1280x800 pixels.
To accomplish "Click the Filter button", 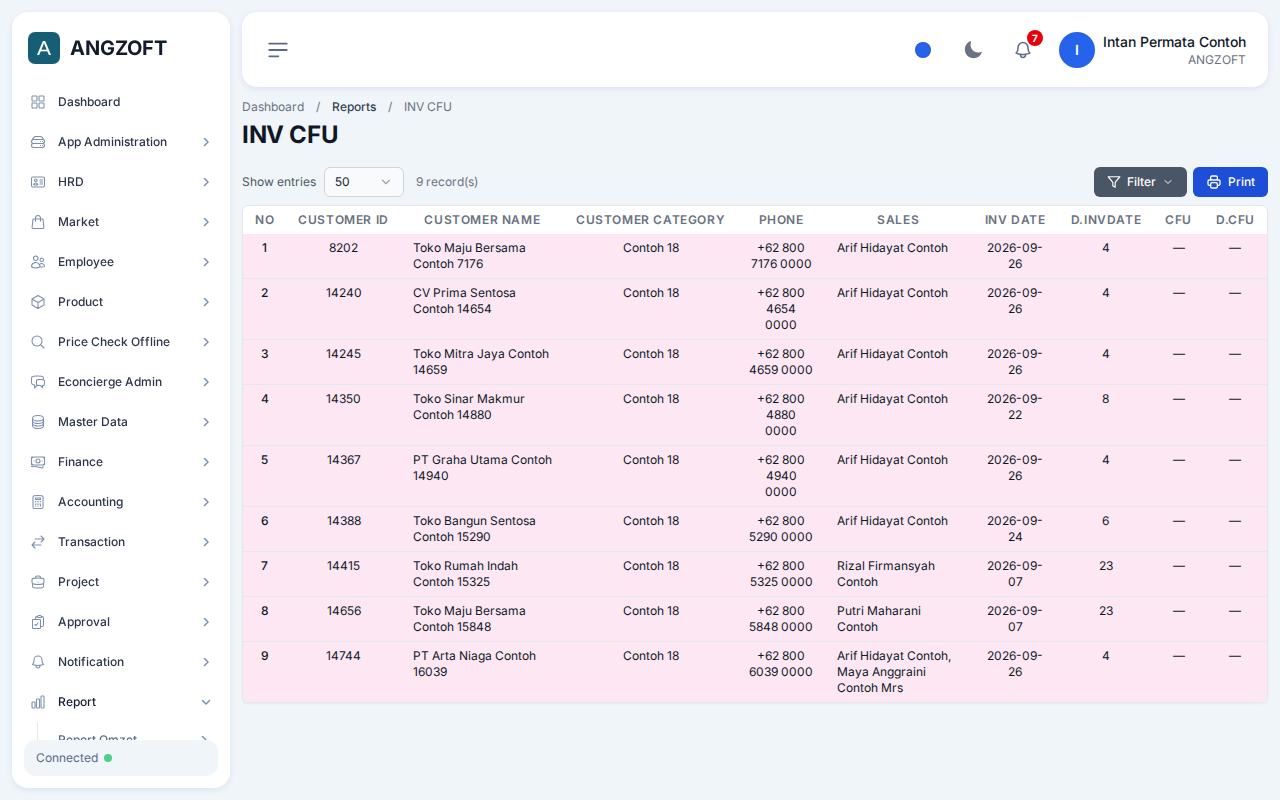I will click(x=1140, y=182).
